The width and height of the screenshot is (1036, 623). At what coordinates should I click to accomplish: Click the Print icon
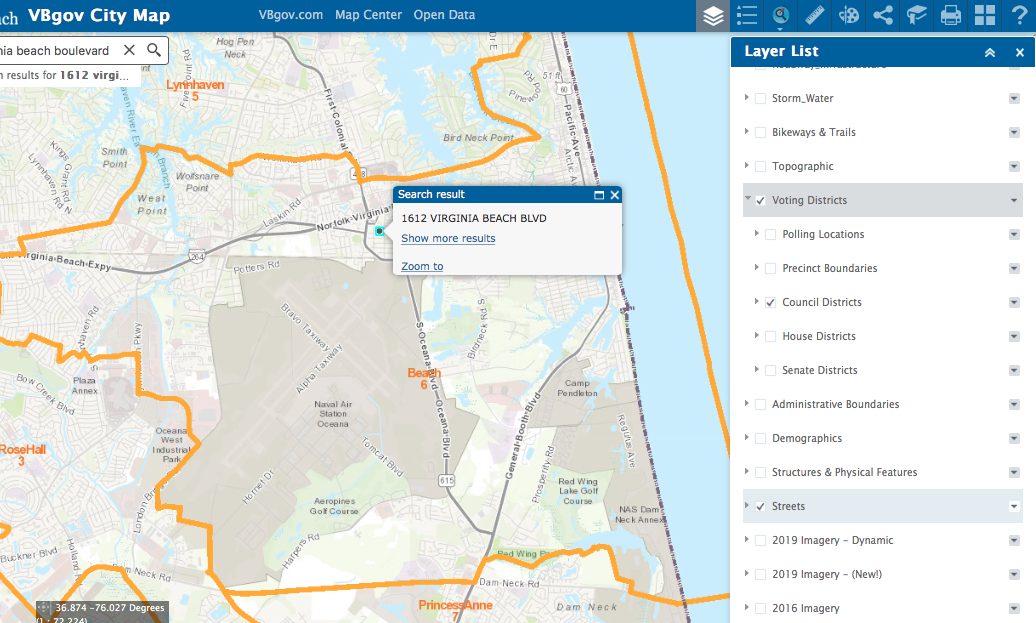950,15
